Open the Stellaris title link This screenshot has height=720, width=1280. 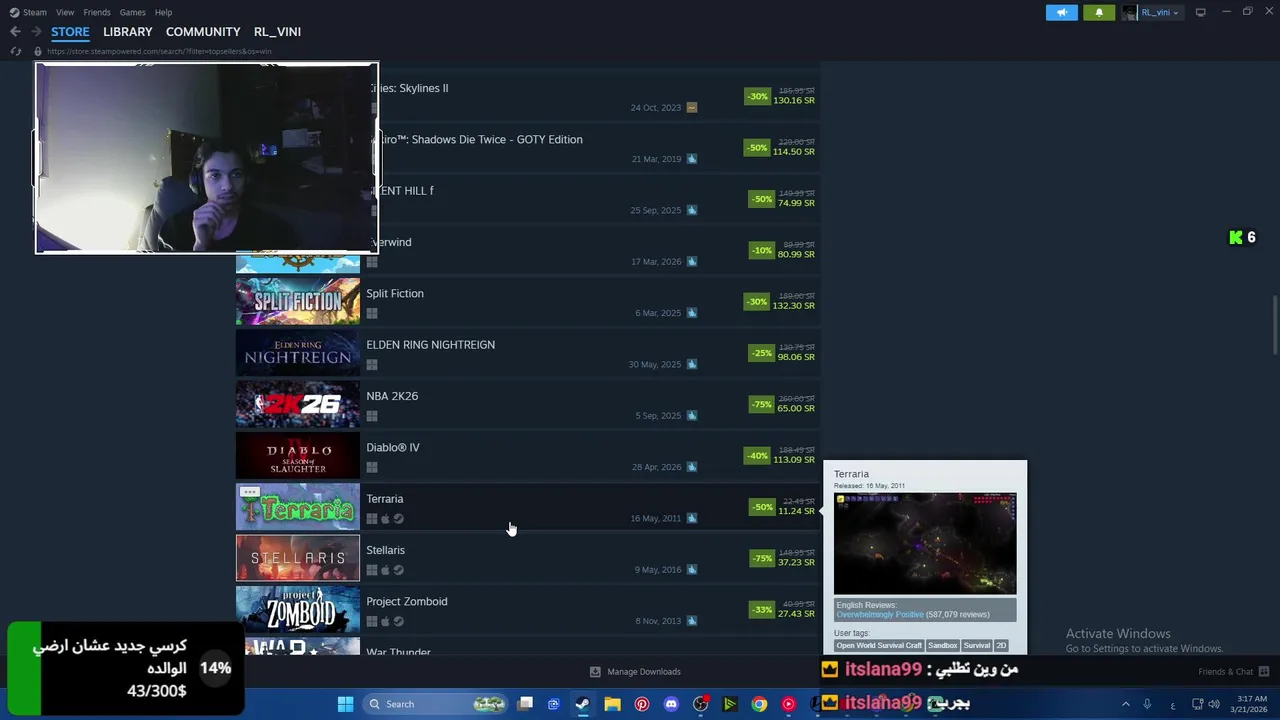point(386,550)
